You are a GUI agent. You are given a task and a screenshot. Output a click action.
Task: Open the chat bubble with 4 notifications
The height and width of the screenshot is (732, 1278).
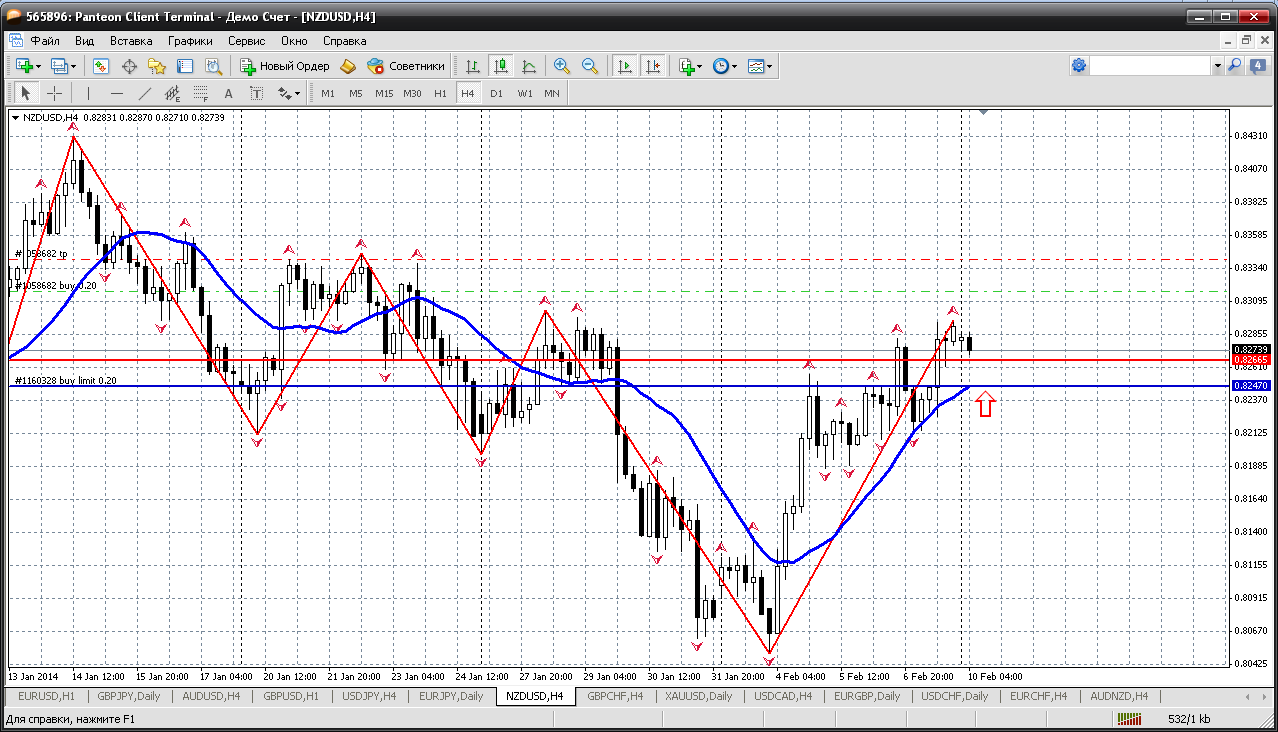tap(1256, 66)
